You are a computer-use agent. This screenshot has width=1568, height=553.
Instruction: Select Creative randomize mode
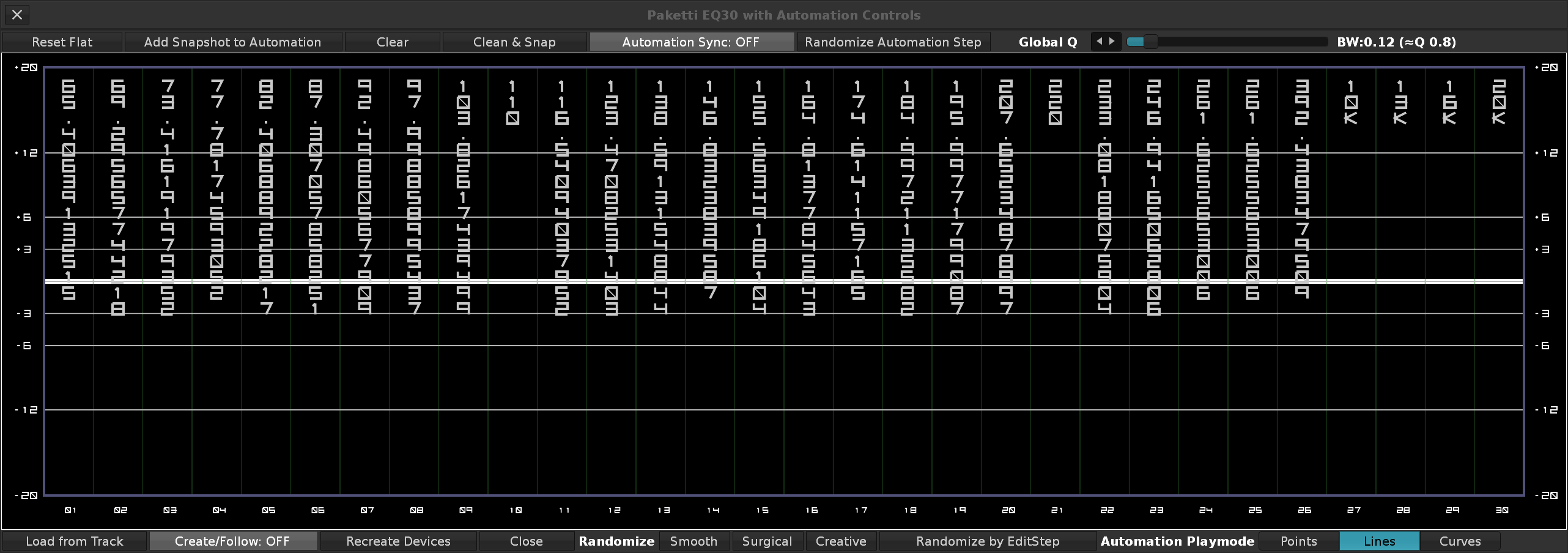click(841, 541)
